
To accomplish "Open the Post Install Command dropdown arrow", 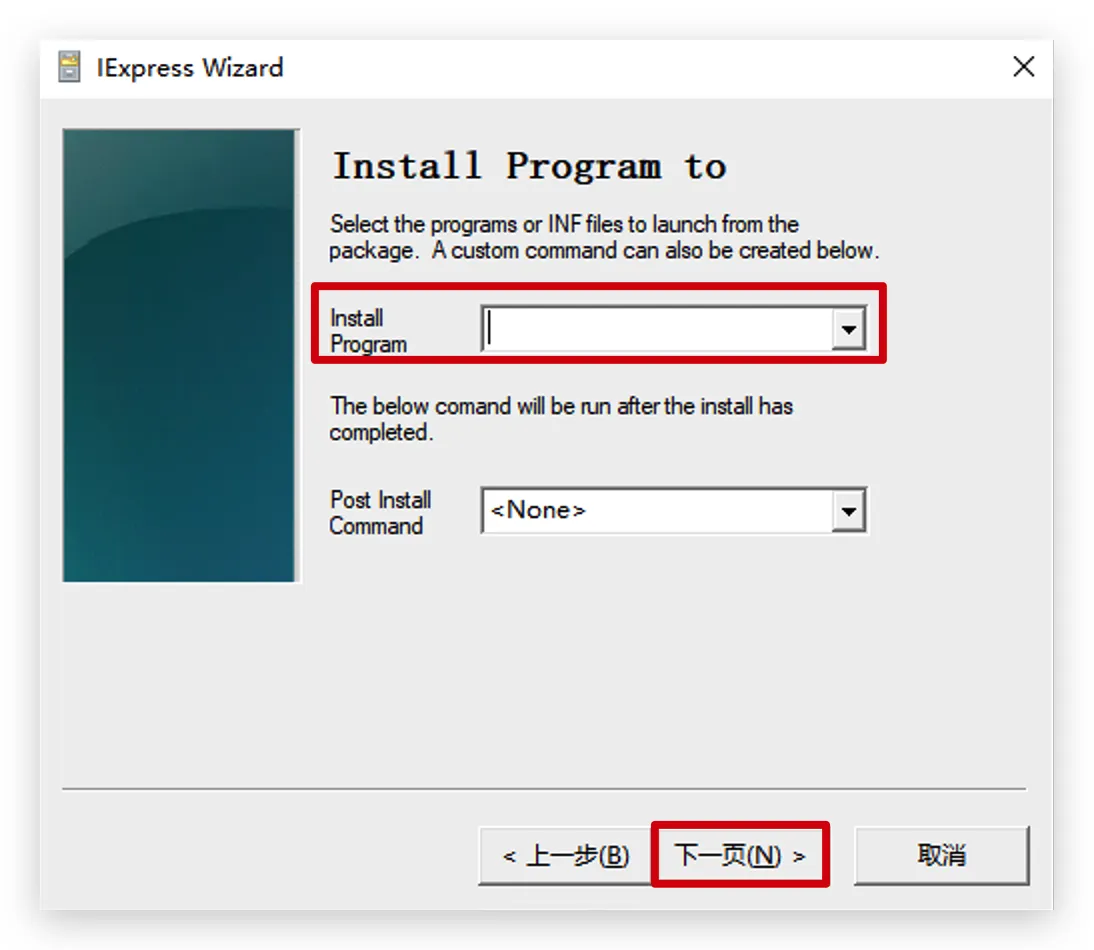I will click(848, 512).
